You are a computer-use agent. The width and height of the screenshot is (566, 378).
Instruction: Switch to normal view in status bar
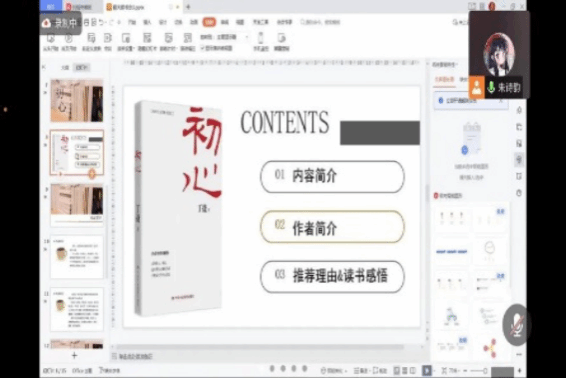[x=397, y=370]
